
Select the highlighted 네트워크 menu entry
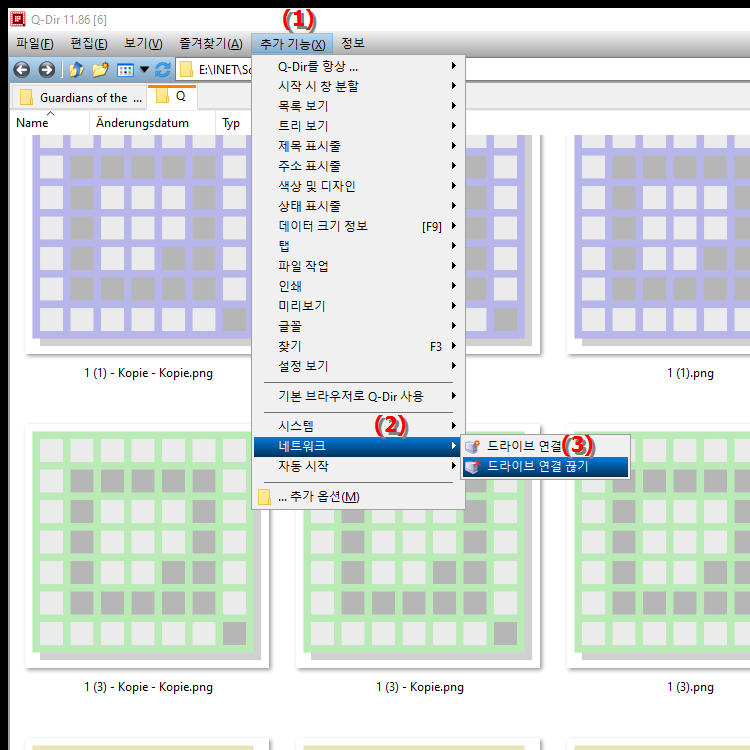[x=359, y=446]
